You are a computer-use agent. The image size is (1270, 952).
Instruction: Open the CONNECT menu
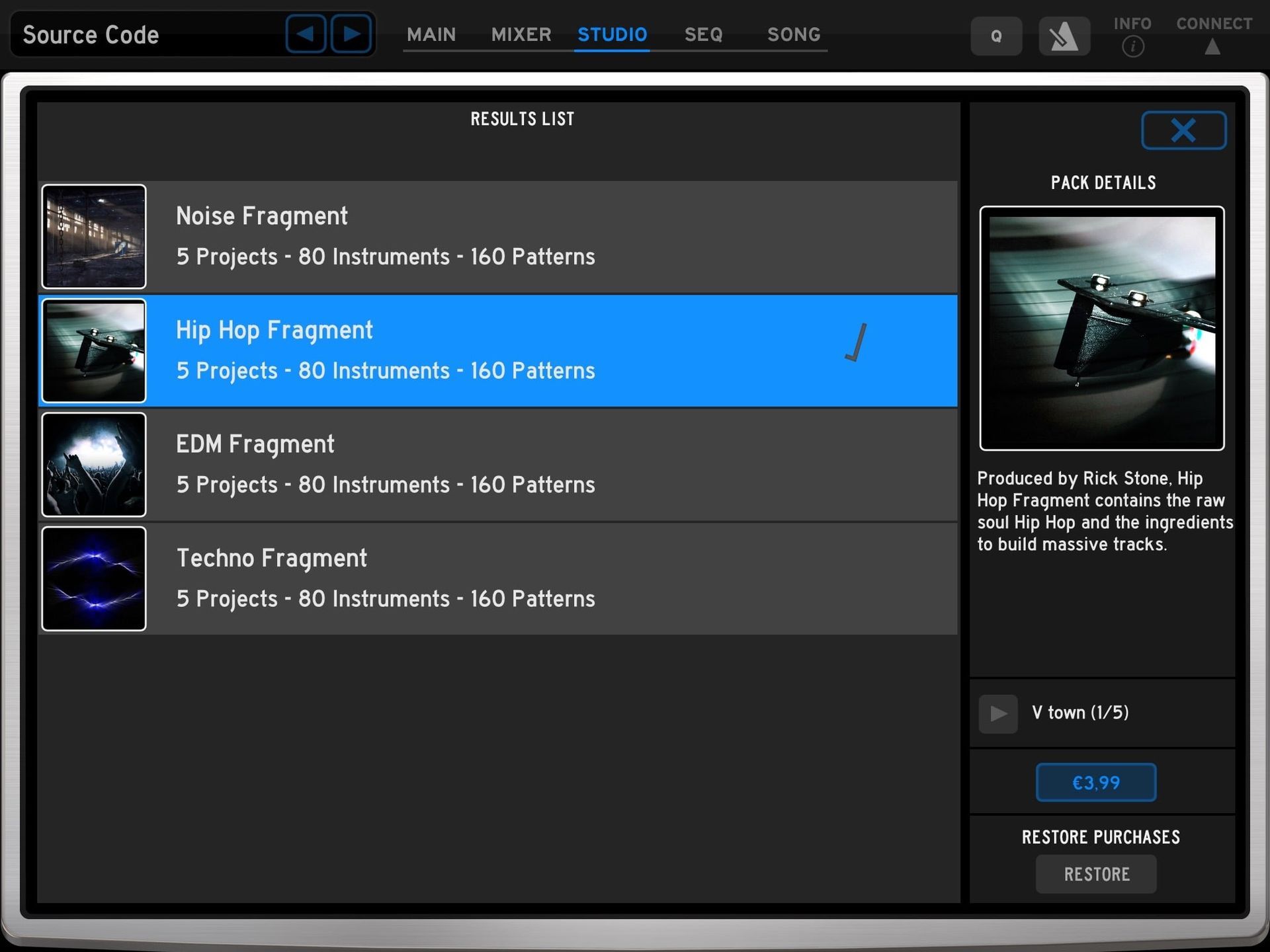pos(1214,36)
